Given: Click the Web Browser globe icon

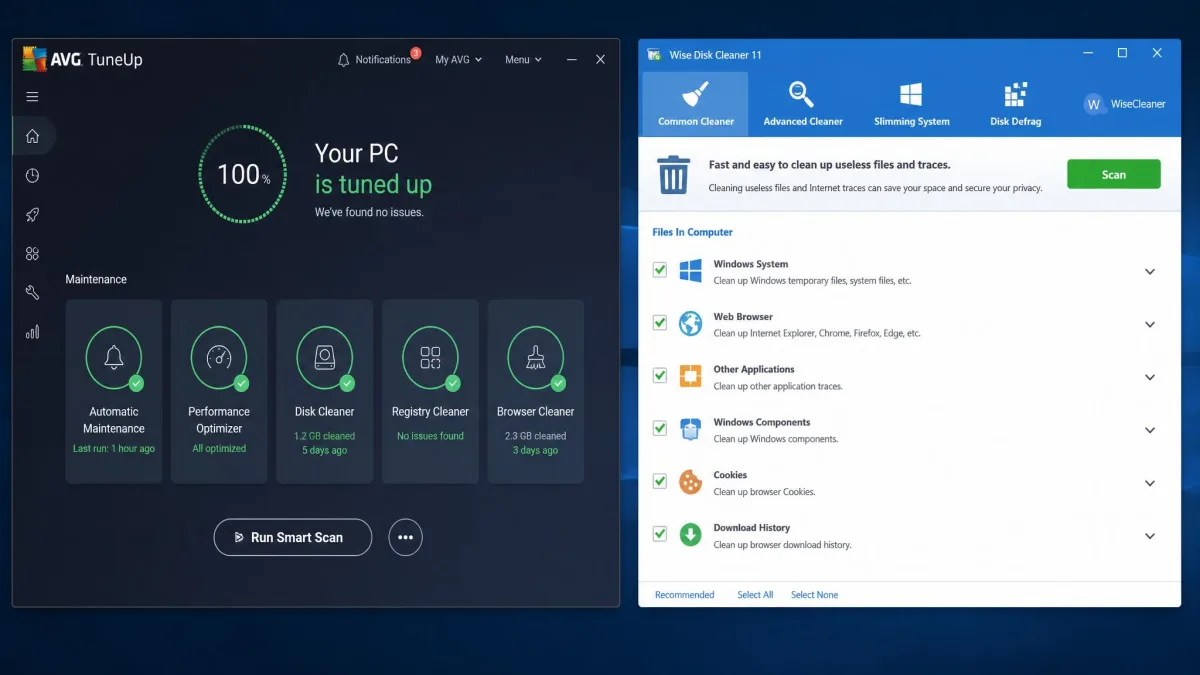Looking at the screenshot, I should [690, 324].
